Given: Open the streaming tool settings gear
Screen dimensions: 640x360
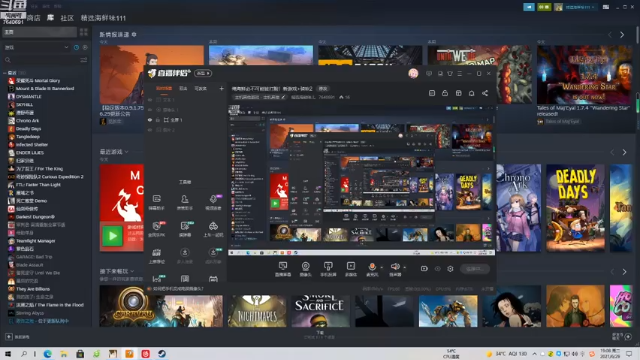Looking at the screenshot, I should (450, 269).
